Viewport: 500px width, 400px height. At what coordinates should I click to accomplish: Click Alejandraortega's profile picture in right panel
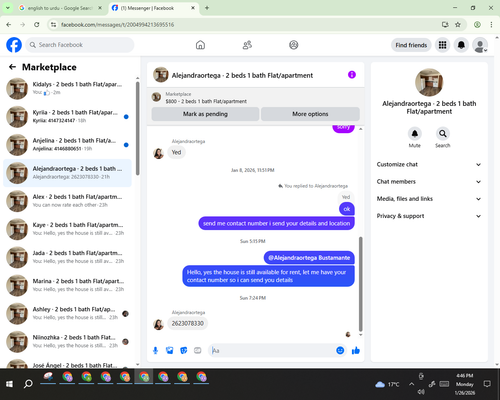click(429, 82)
